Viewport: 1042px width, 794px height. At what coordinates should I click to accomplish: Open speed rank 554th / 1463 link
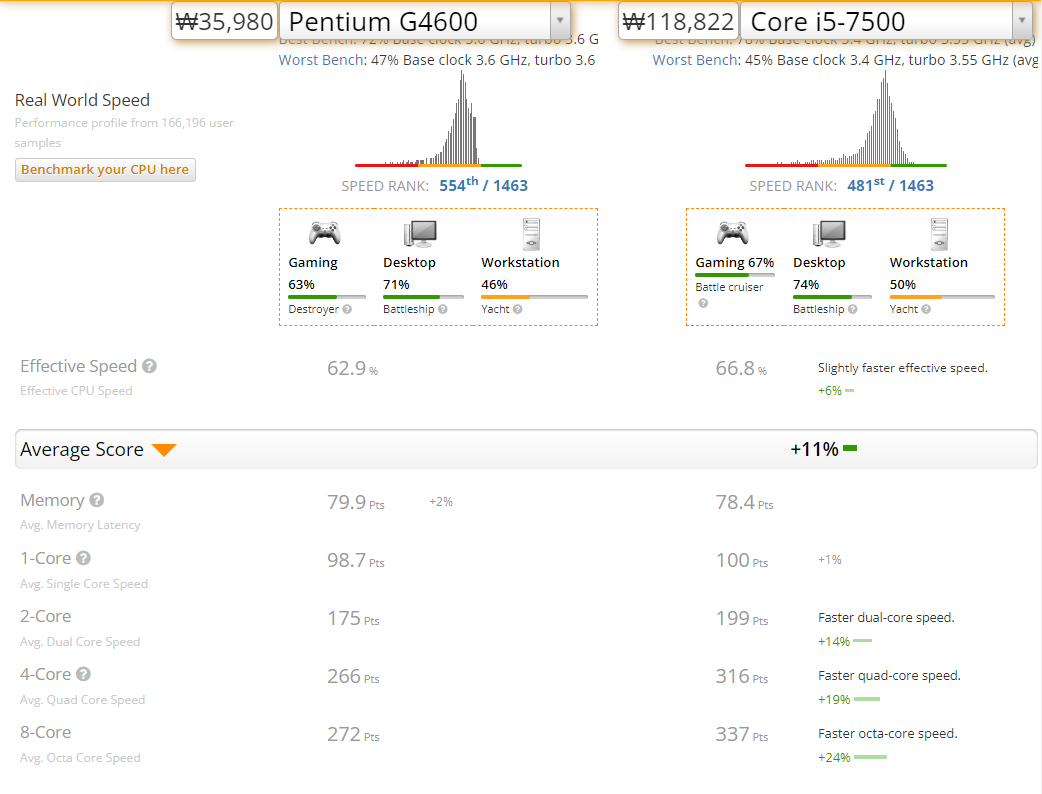[x=483, y=185]
